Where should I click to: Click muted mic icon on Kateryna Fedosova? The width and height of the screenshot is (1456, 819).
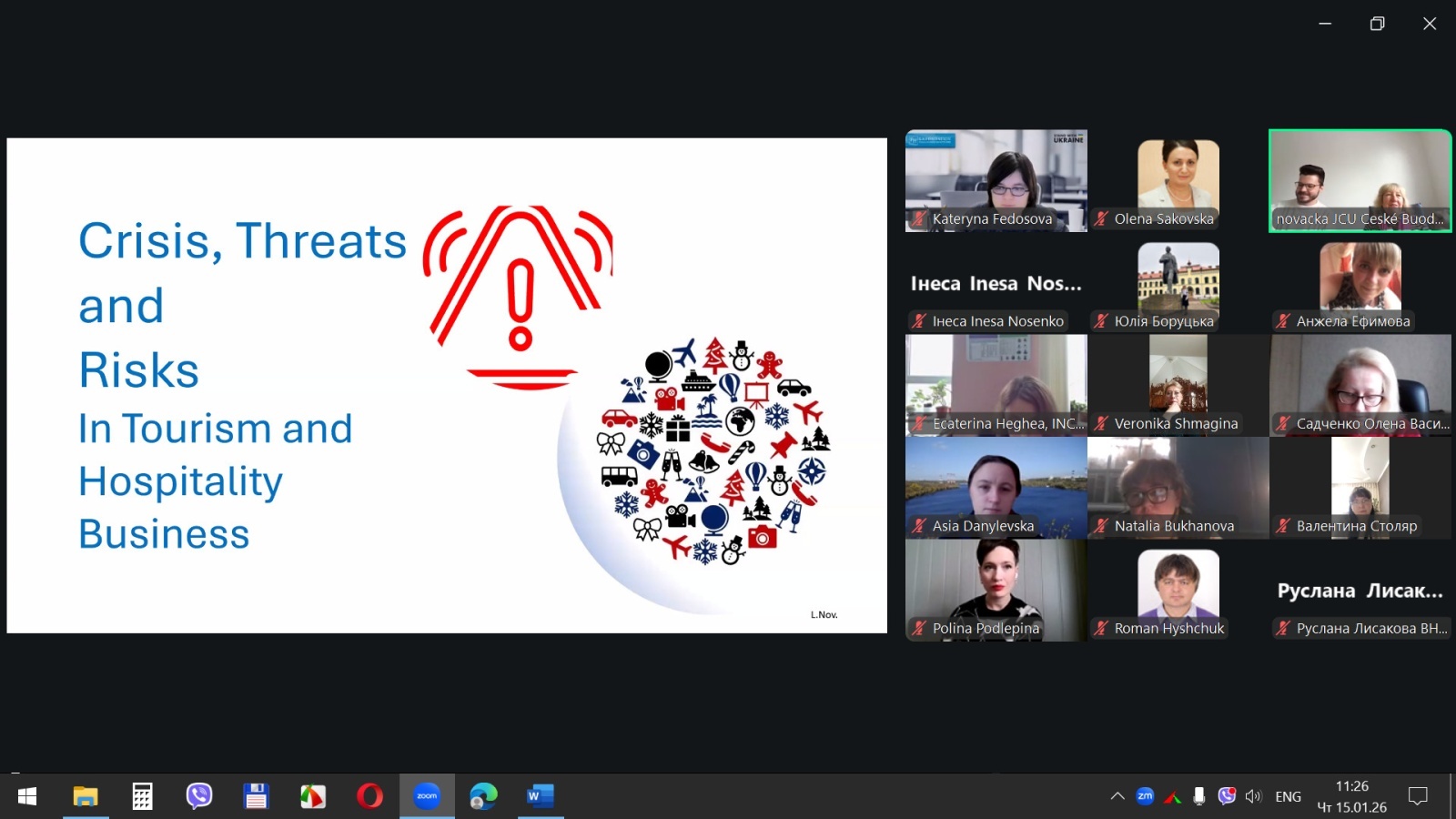919,218
